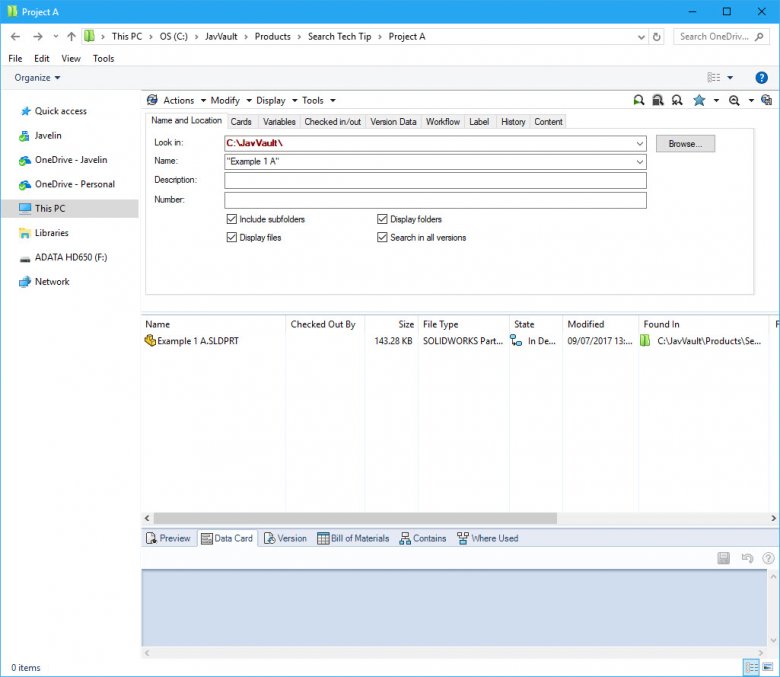Click the data card undo icon

pyautogui.click(x=747, y=558)
